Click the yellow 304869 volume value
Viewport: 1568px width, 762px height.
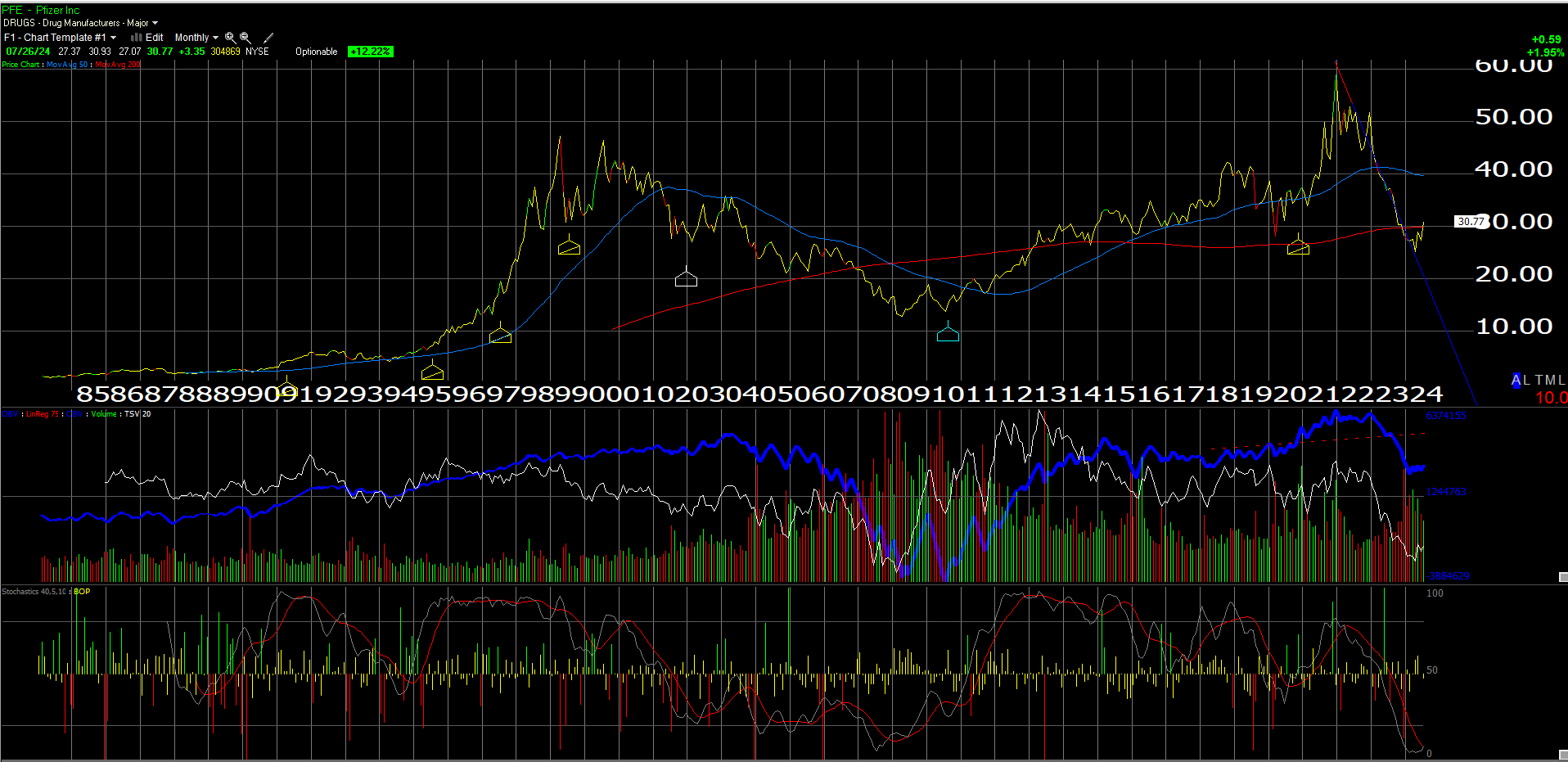pyautogui.click(x=225, y=52)
